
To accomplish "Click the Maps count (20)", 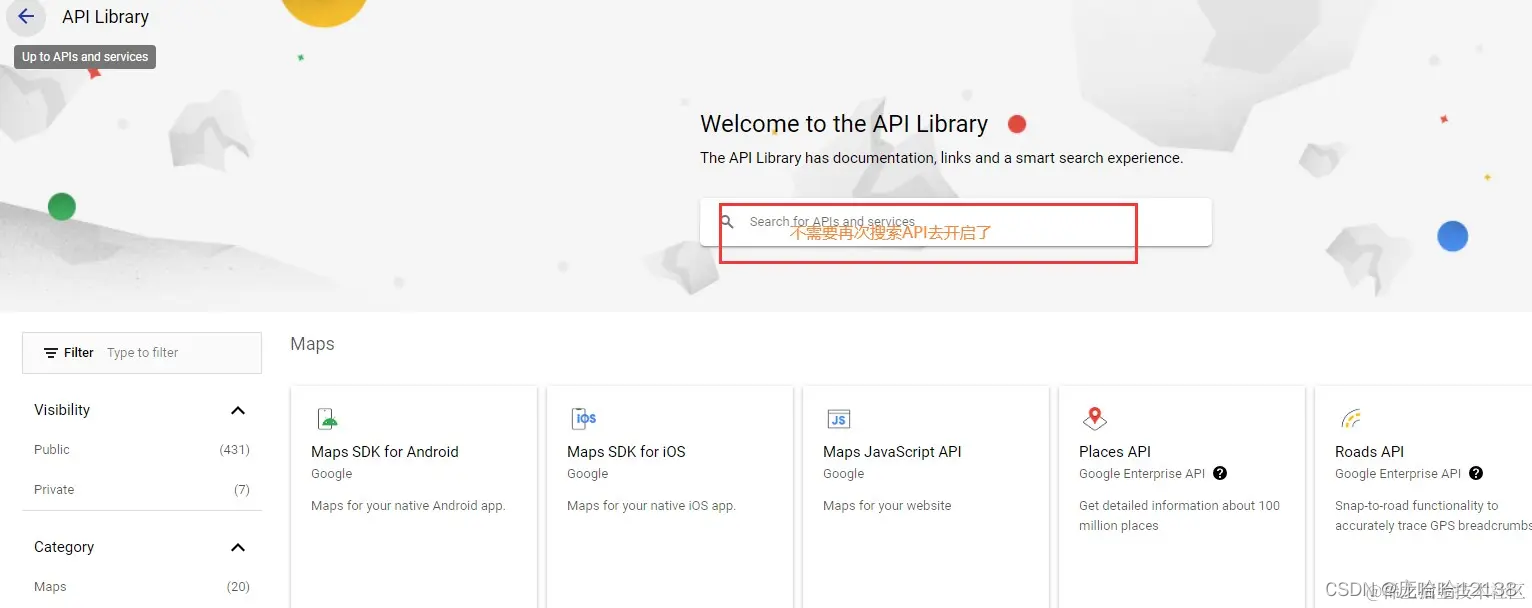I will point(238,587).
